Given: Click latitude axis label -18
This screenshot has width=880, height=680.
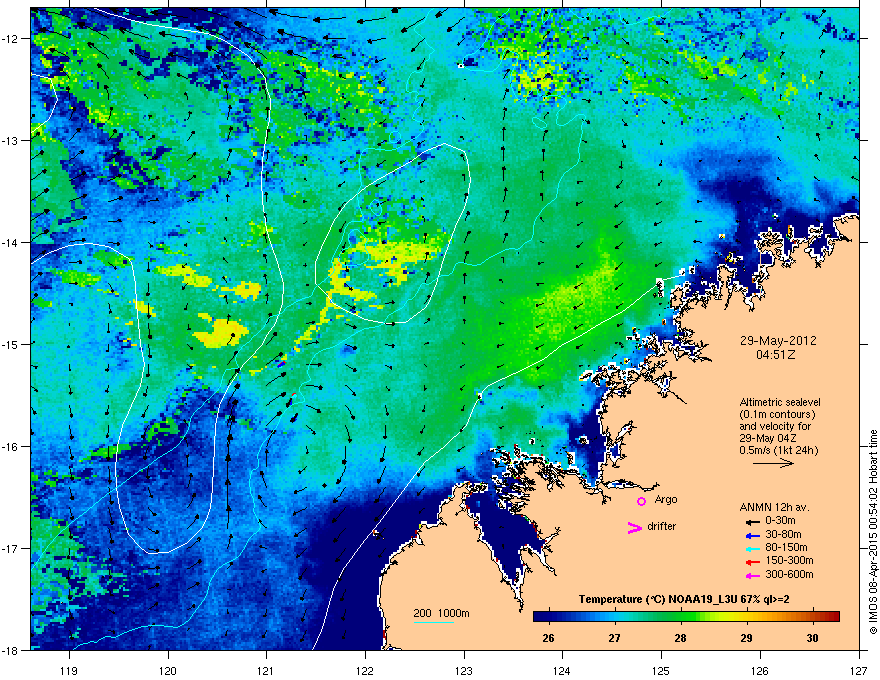Looking at the screenshot, I should click(11, 650).
